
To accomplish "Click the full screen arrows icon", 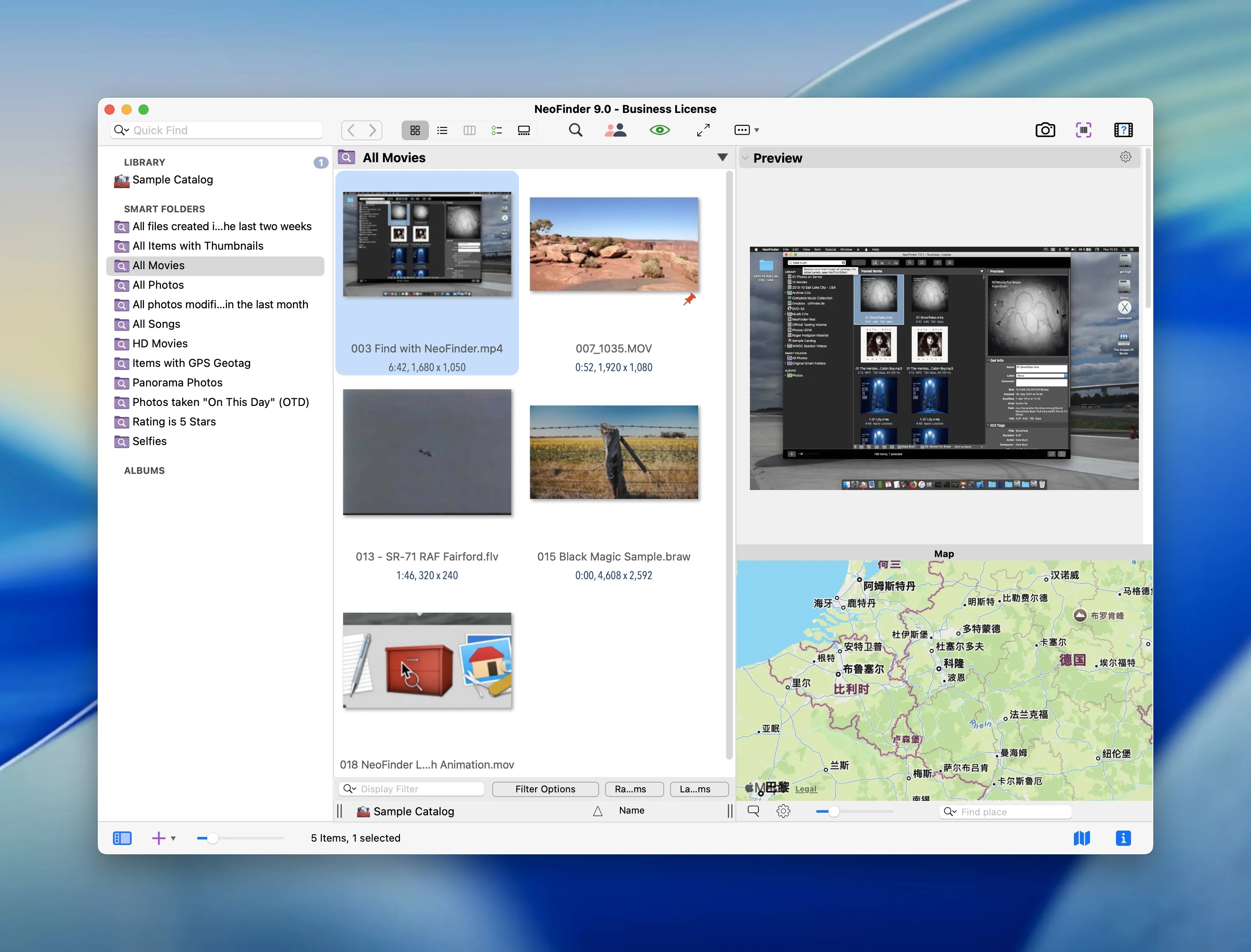I will pos(703,130).
